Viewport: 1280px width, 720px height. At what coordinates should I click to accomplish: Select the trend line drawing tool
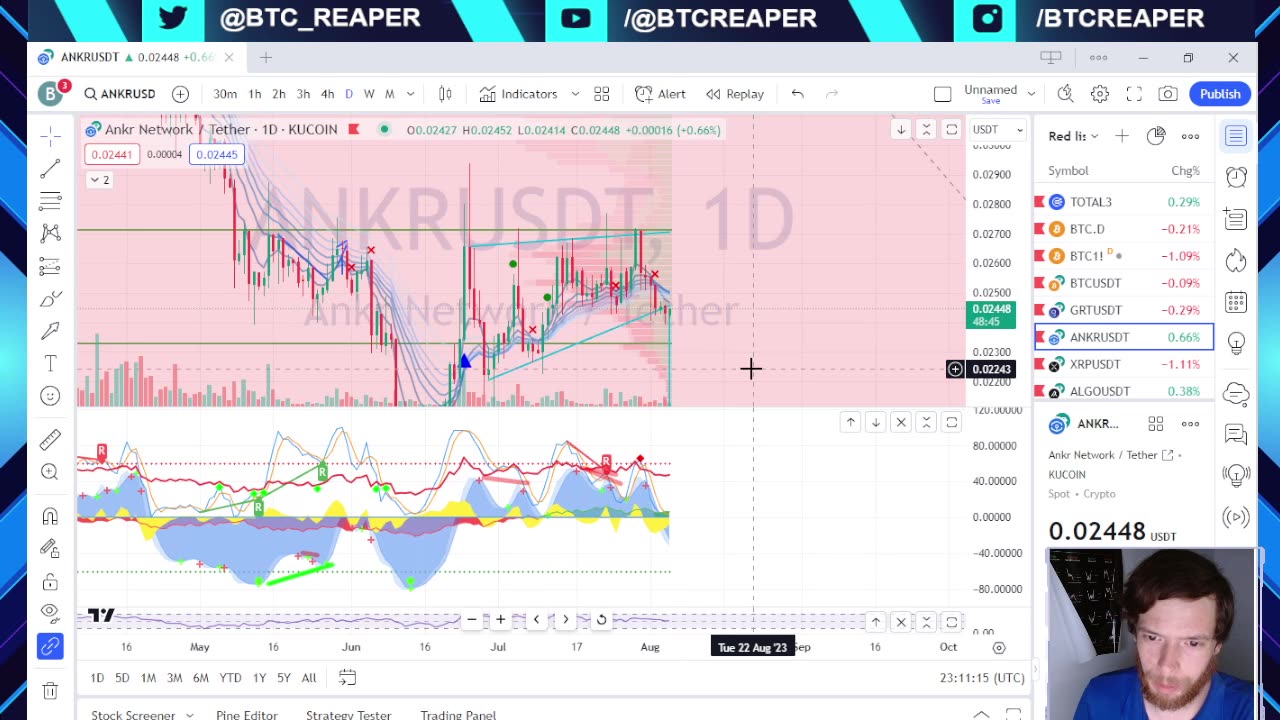[50, 168]
